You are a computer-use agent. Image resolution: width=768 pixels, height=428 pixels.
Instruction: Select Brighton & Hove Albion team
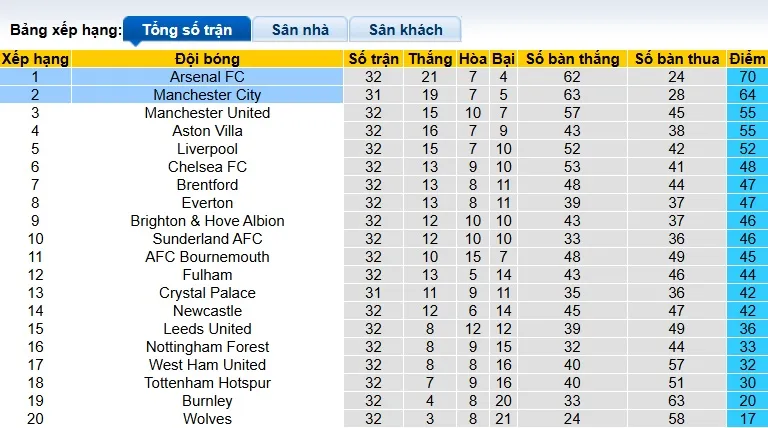[x=208, y=221]
